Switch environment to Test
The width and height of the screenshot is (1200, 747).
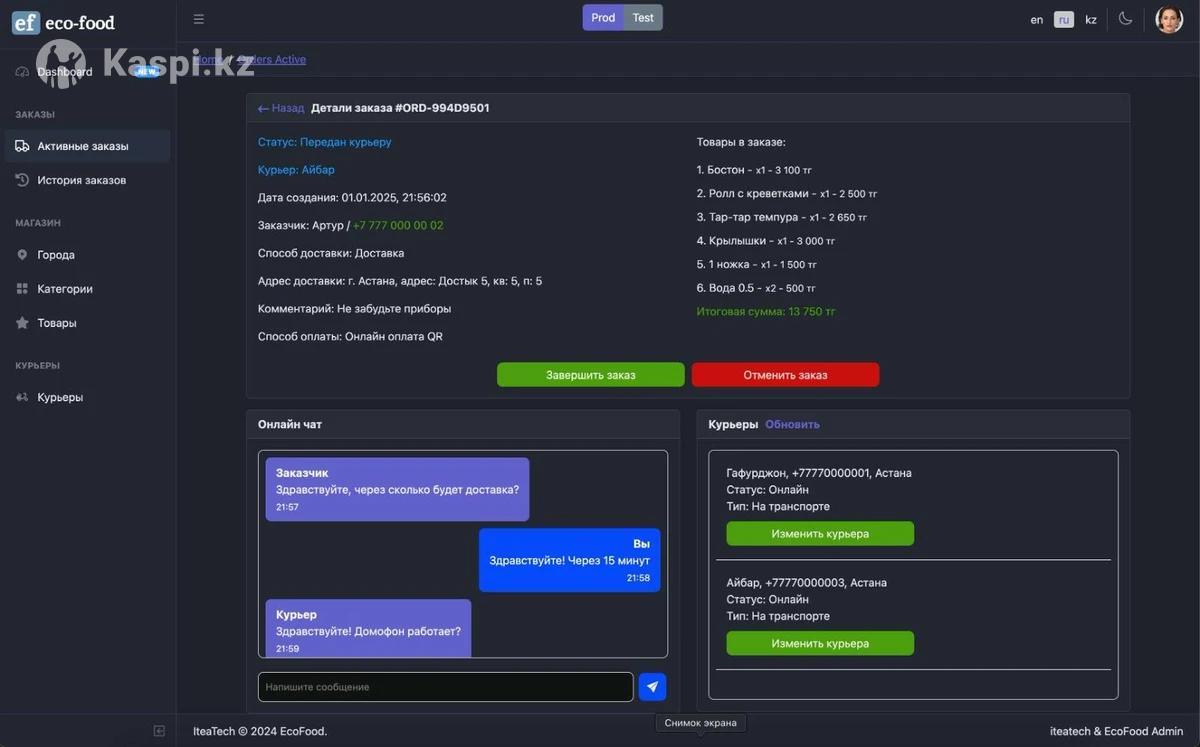tap(643, 18)
